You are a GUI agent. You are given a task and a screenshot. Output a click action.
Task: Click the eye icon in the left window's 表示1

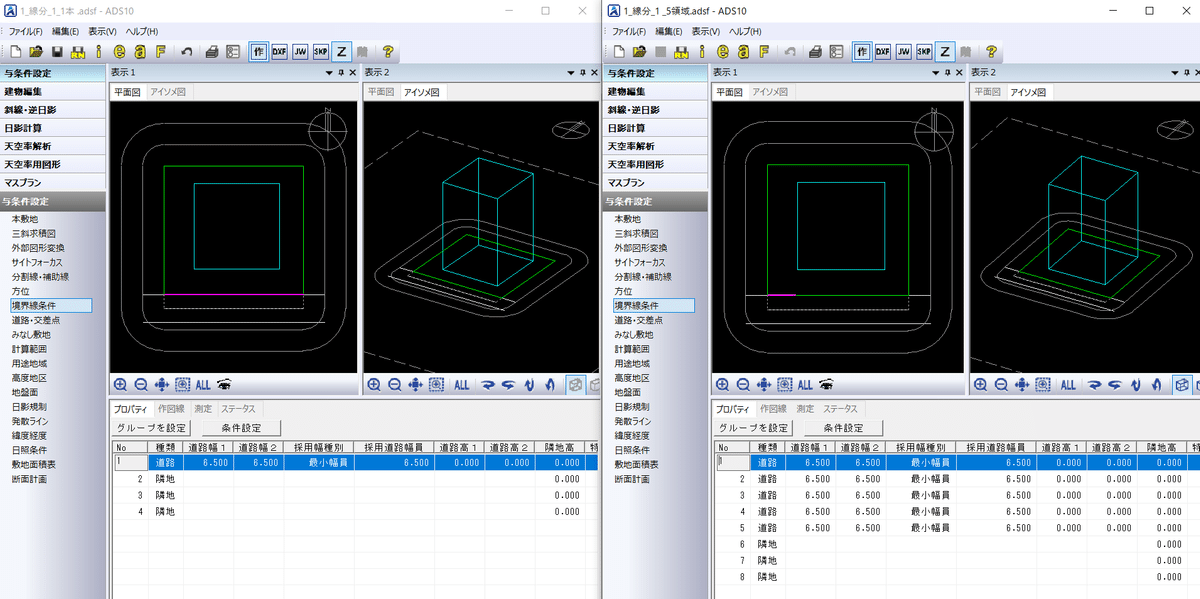[224, 384]
